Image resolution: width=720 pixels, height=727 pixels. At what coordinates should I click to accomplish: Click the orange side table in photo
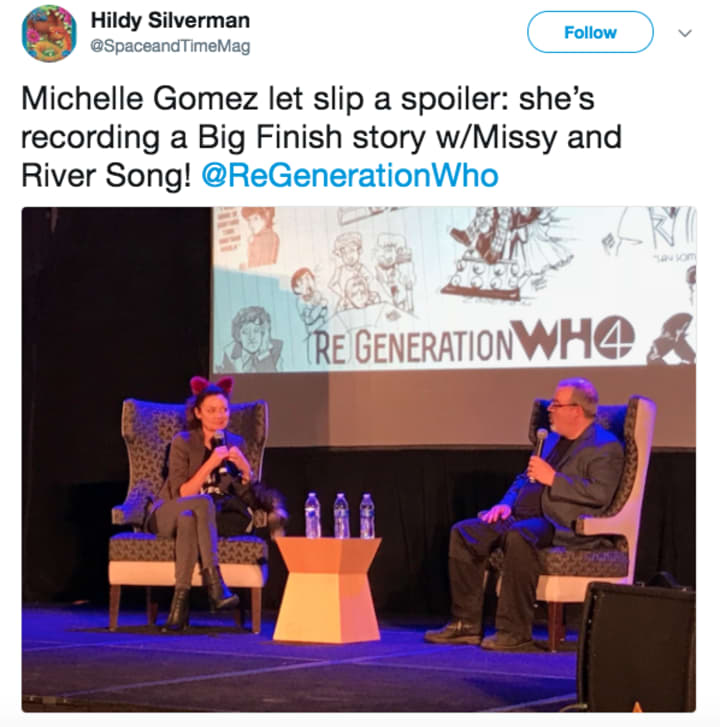coord(327,589)
